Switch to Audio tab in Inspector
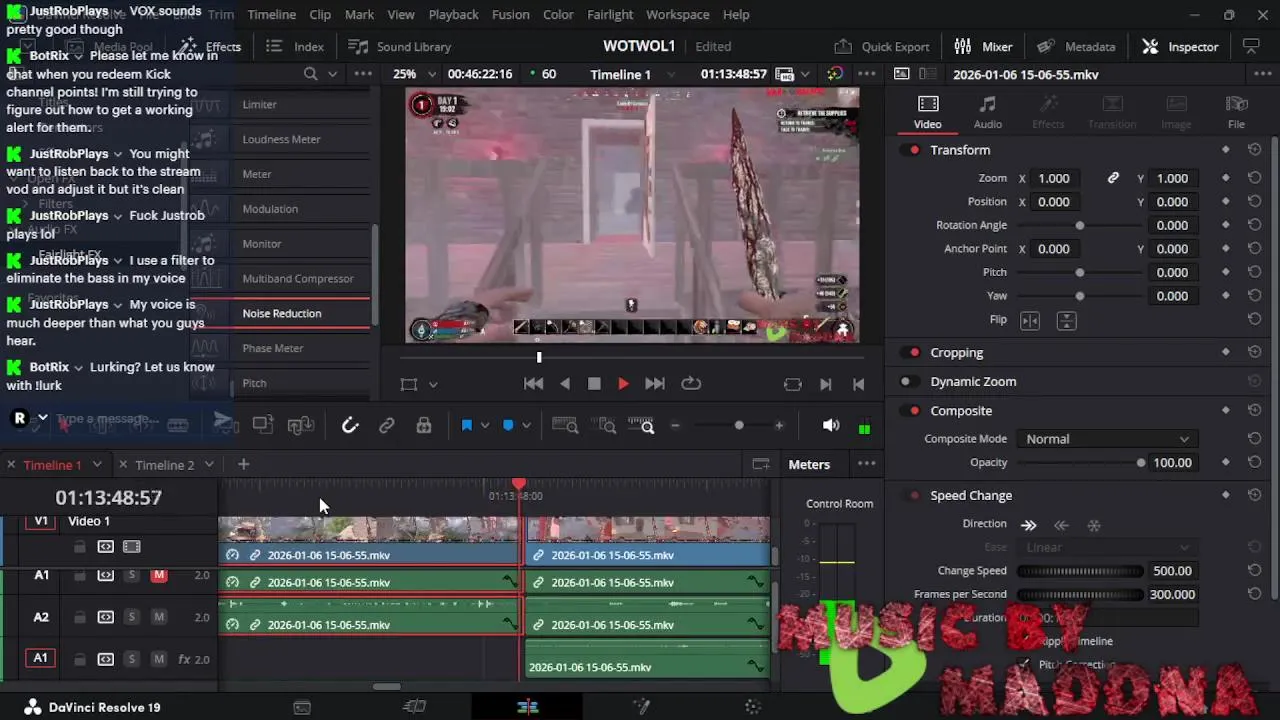Image resolution: width=1280 pixels, height=720 pixels. (987, 112)
